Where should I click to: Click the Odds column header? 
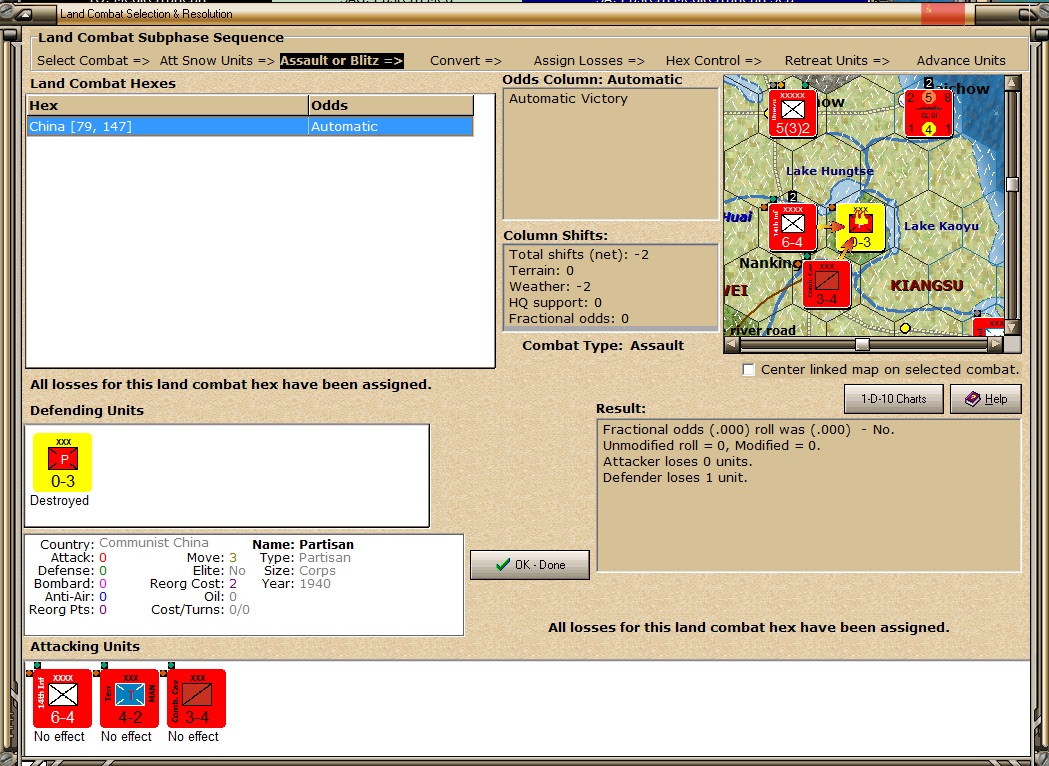391,105
